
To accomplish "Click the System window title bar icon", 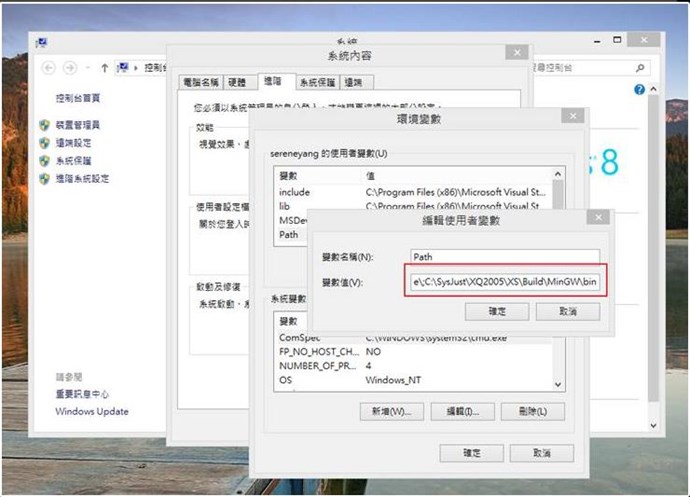I will click(42, 43).
